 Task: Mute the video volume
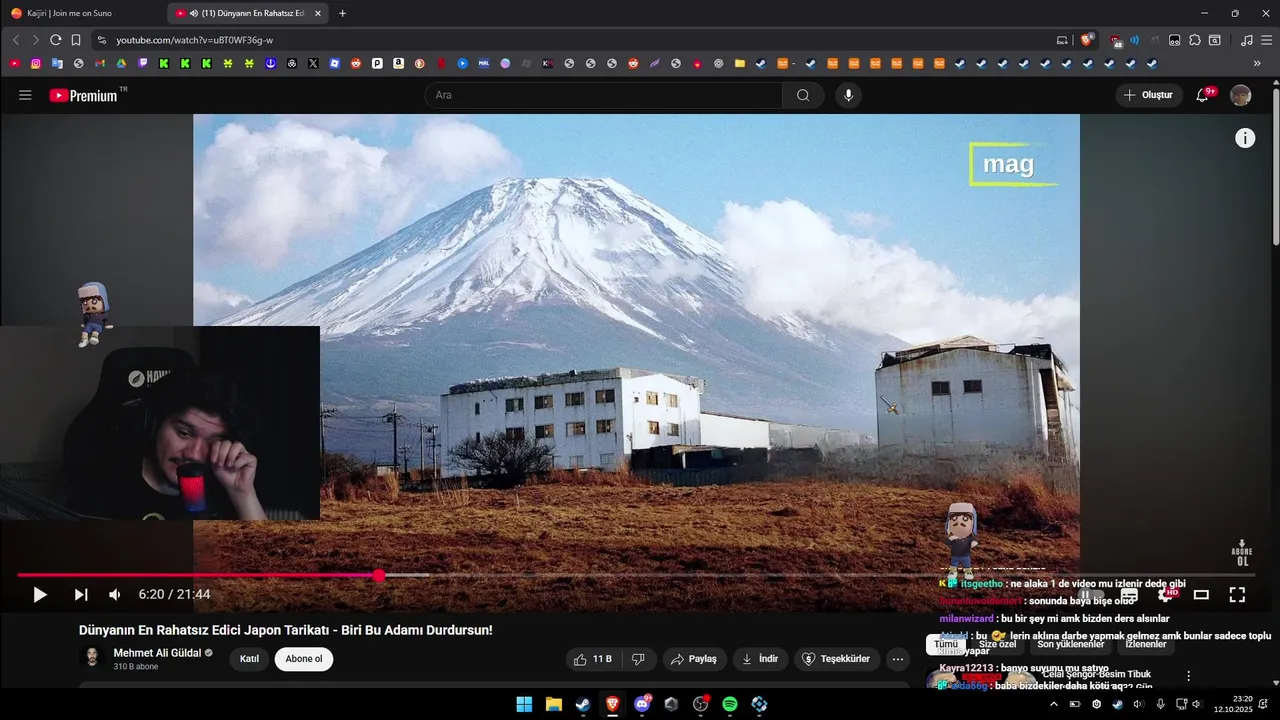point(115,594)
